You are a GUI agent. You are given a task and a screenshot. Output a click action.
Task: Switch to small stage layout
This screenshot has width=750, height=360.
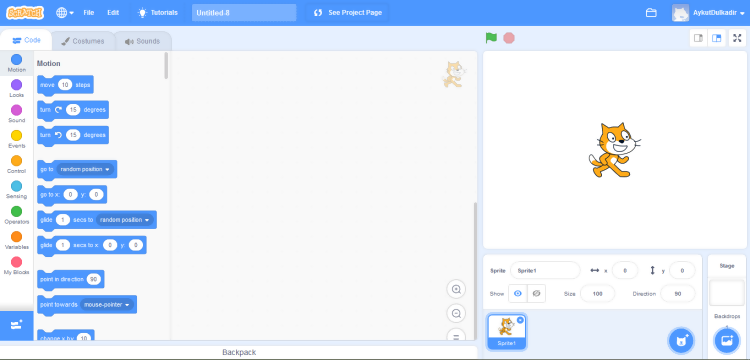pyautogui.click(x=698, y=38)
